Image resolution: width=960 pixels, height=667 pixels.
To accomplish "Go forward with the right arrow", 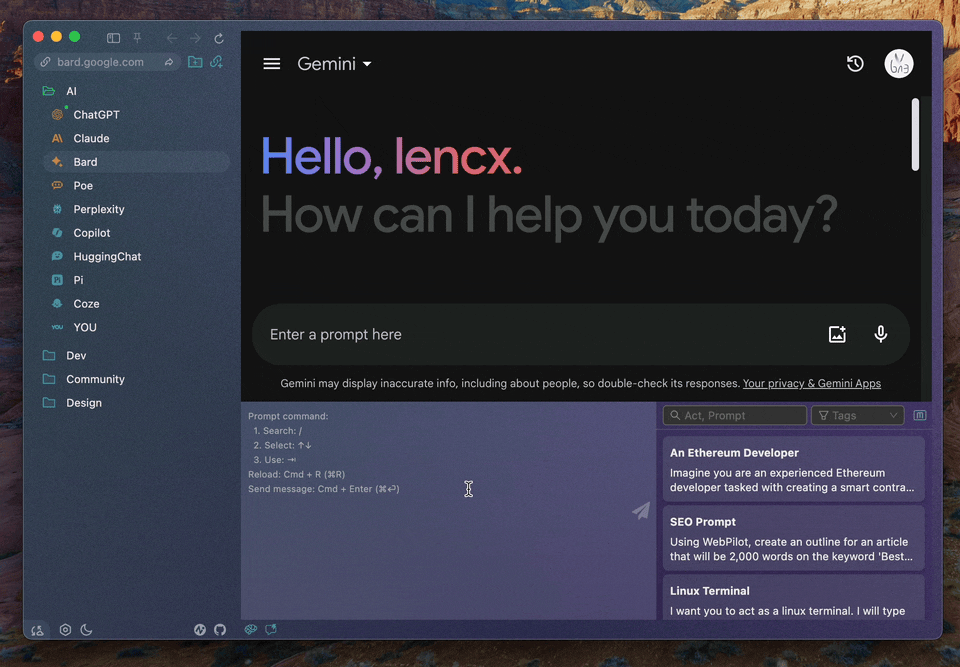I will click(195, 38).
